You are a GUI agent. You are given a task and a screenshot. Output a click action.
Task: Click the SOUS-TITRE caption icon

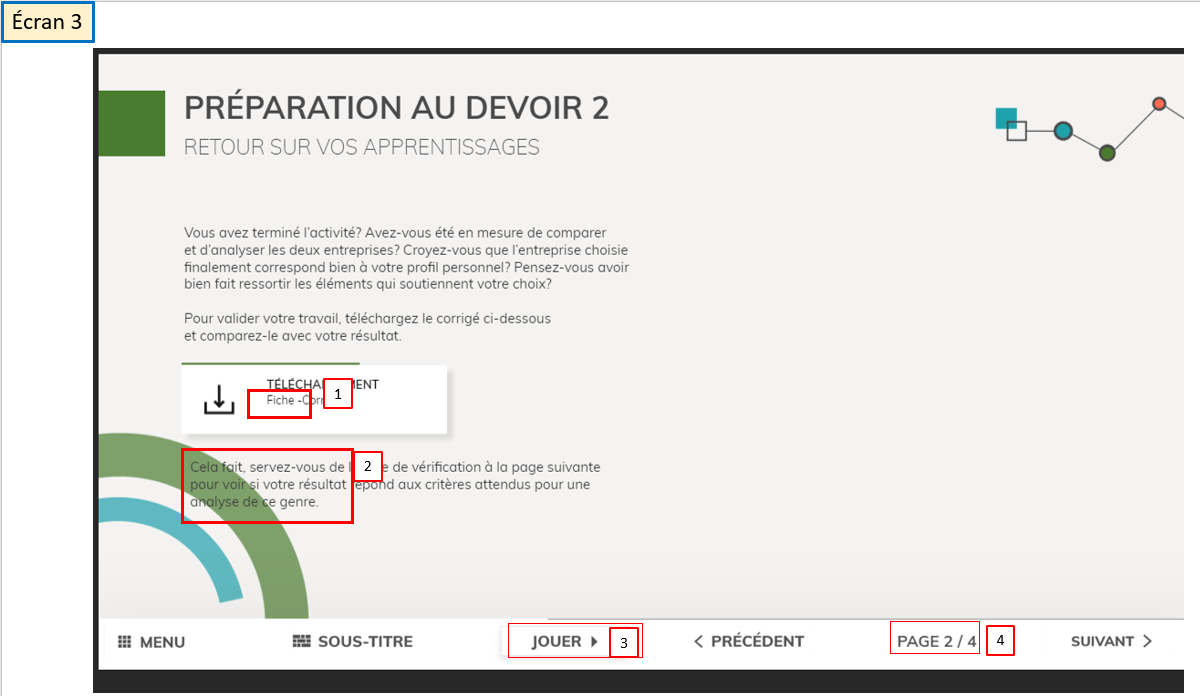point(302,642)
